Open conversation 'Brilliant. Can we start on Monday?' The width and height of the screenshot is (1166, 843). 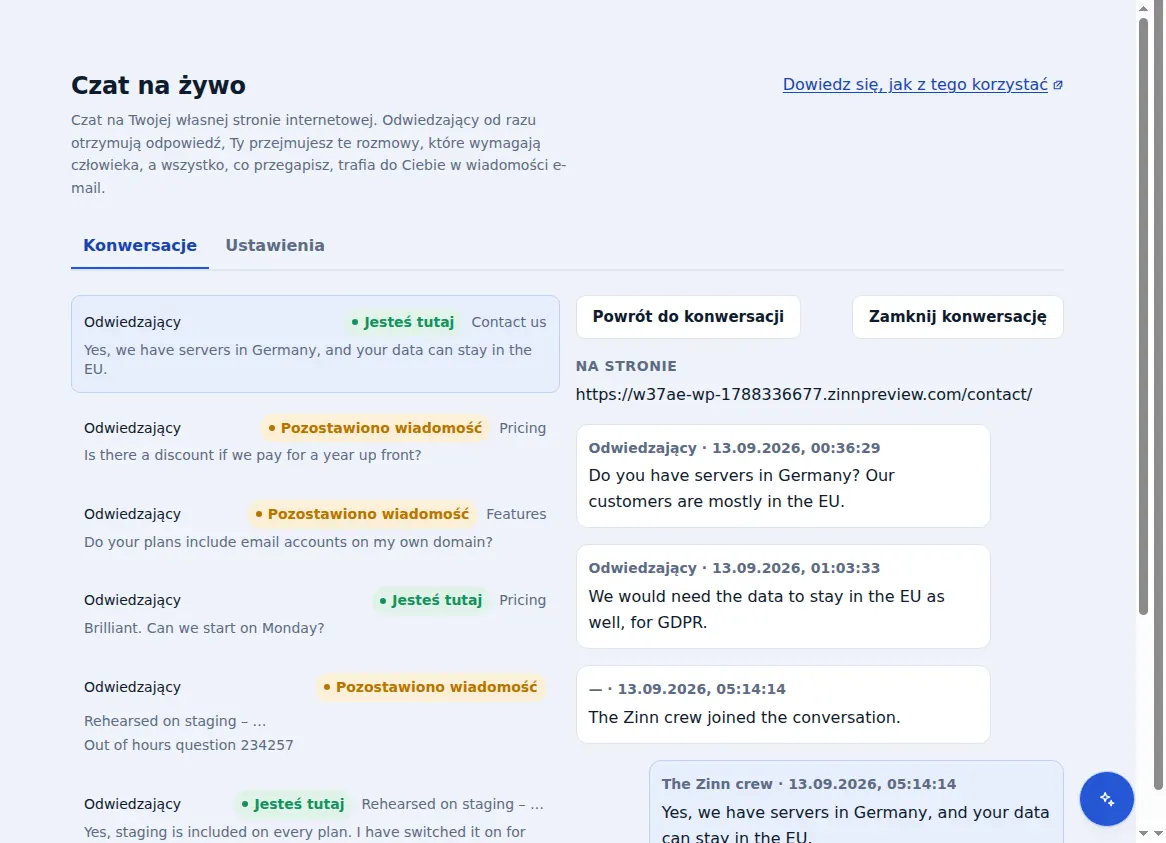pos(315,613)
